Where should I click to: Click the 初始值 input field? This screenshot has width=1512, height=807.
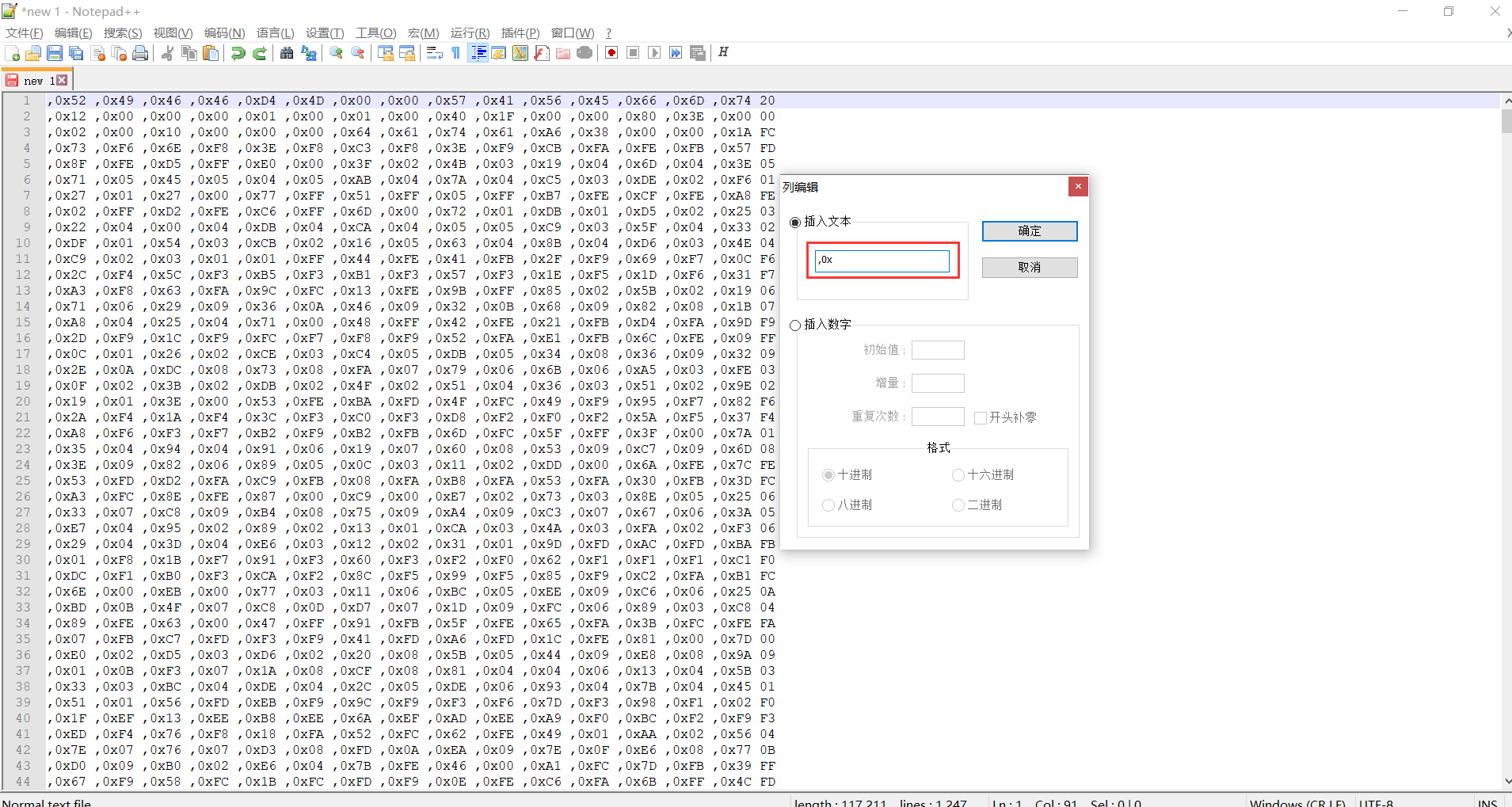pos(938,350)
